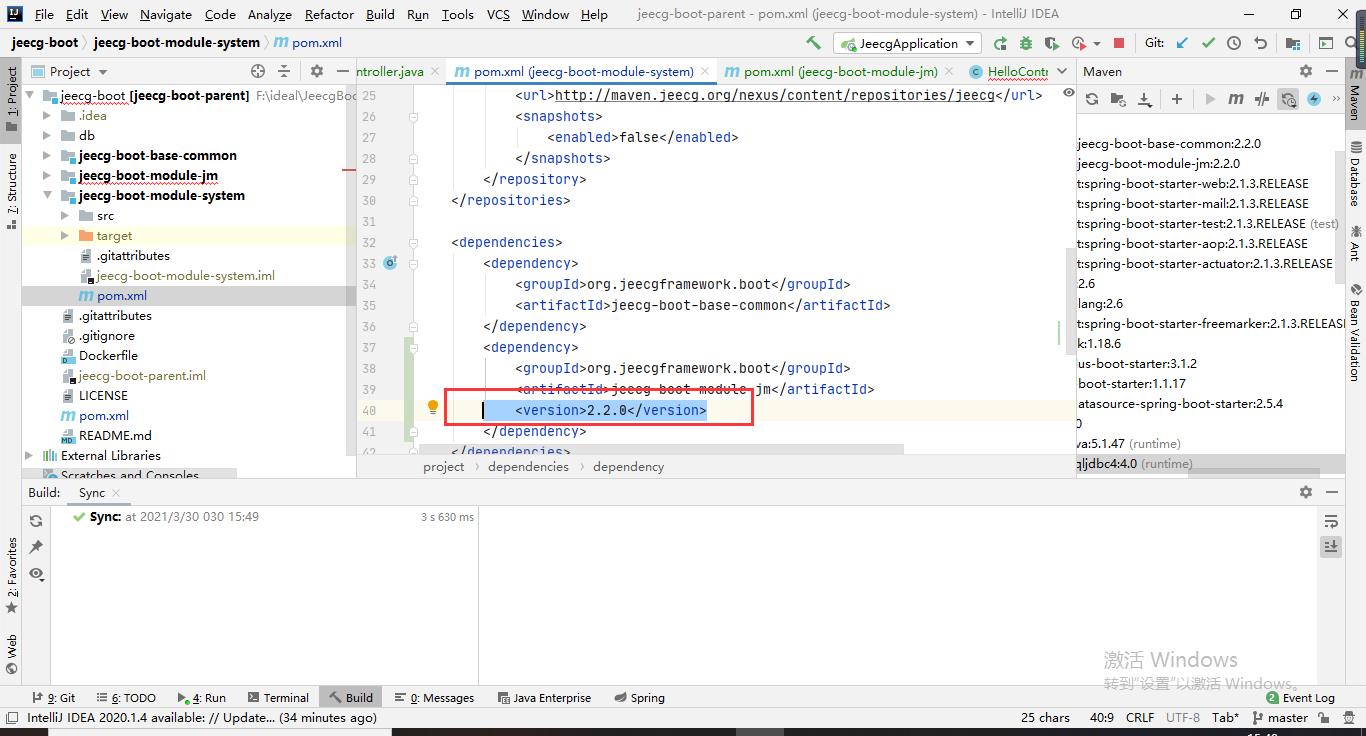Image resolution: width=1366 pixels, height=736 pixels.
Task: Pin the Build tab
Action: coord(36,547)
